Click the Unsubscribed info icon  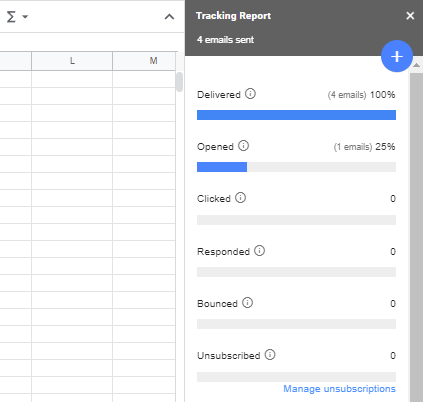[x=270, y=355]
